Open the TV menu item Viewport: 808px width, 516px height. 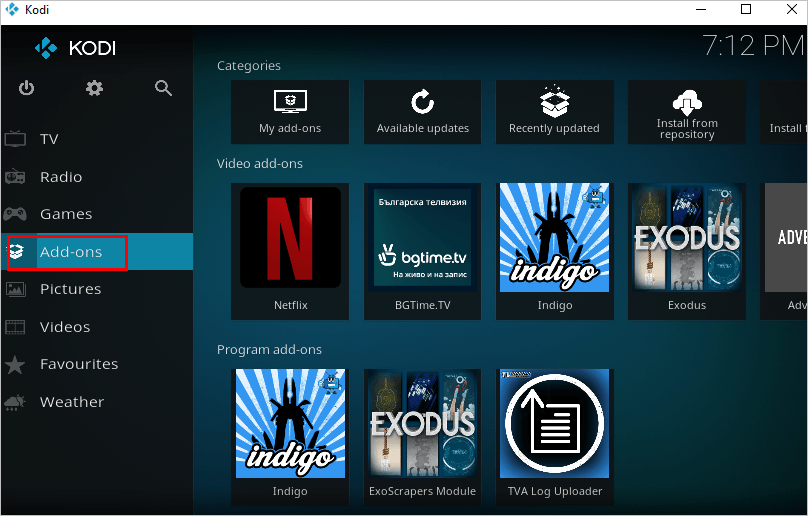(x=97, y=139)
